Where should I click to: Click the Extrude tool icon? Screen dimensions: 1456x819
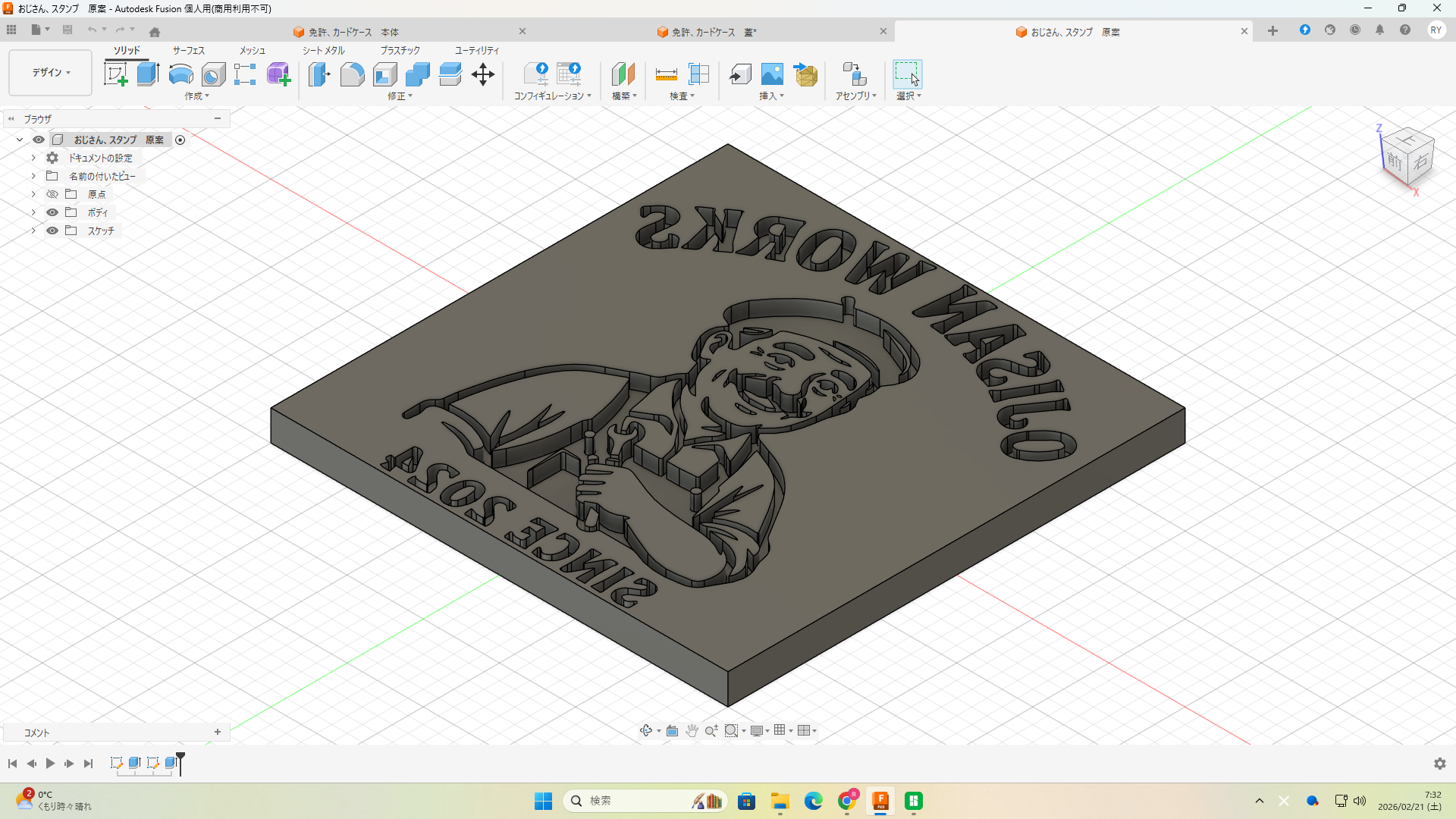tap(148, 74)
